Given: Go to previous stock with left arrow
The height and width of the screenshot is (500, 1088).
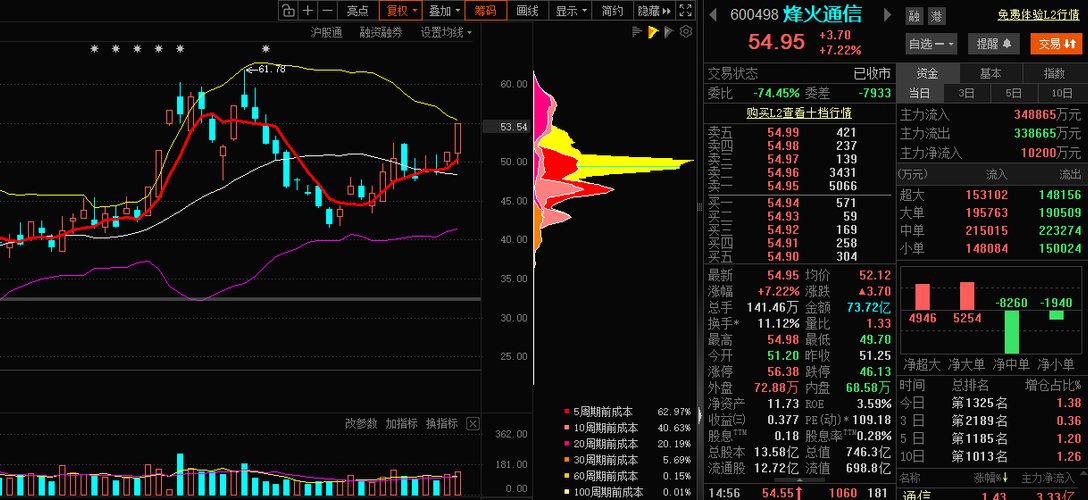Looking at the screenshot, I should pyautogui.click(x=714, y=15).
